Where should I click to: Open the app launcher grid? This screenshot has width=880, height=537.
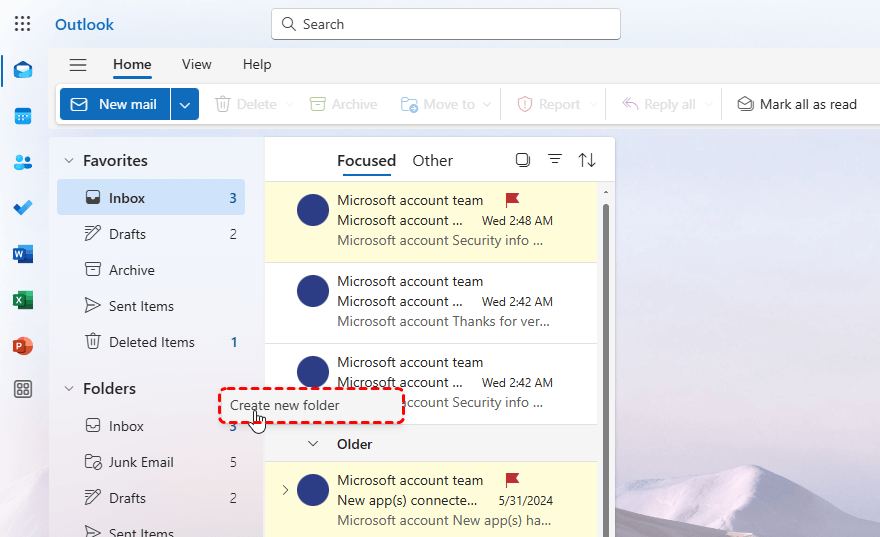point(22,24)
